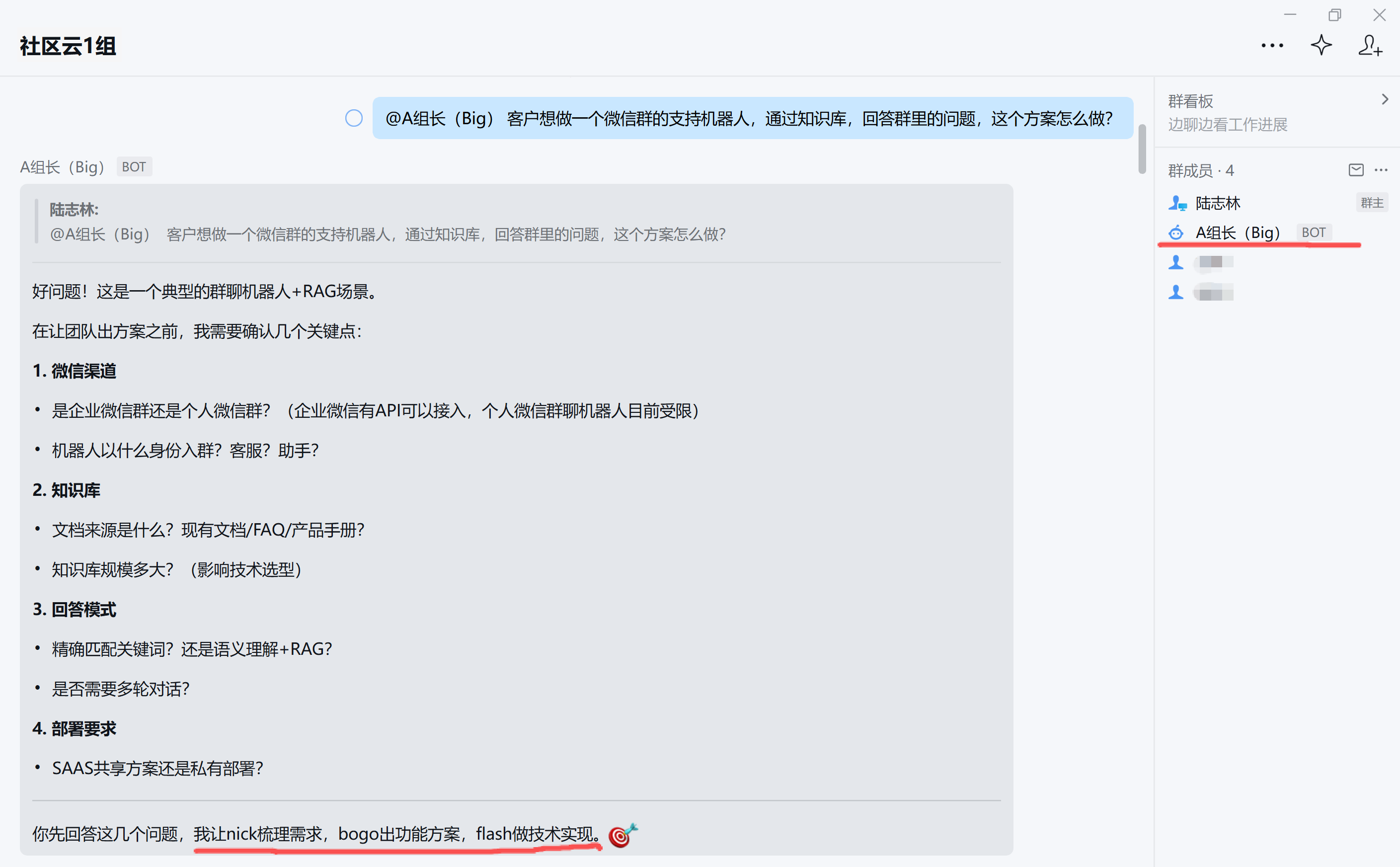Viewport: 1400px width, 867px height.
Task: Click the 群成员 · 4 header text
Action: (1200, 170)
